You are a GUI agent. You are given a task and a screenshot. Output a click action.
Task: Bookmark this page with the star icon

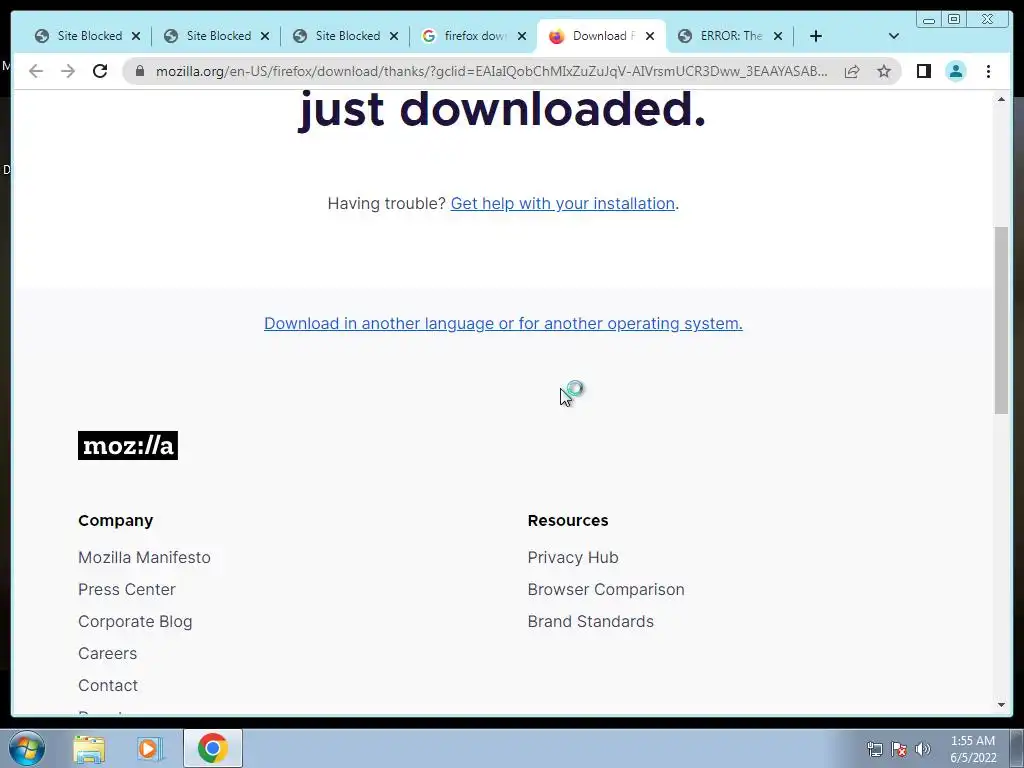click(884, 71)
